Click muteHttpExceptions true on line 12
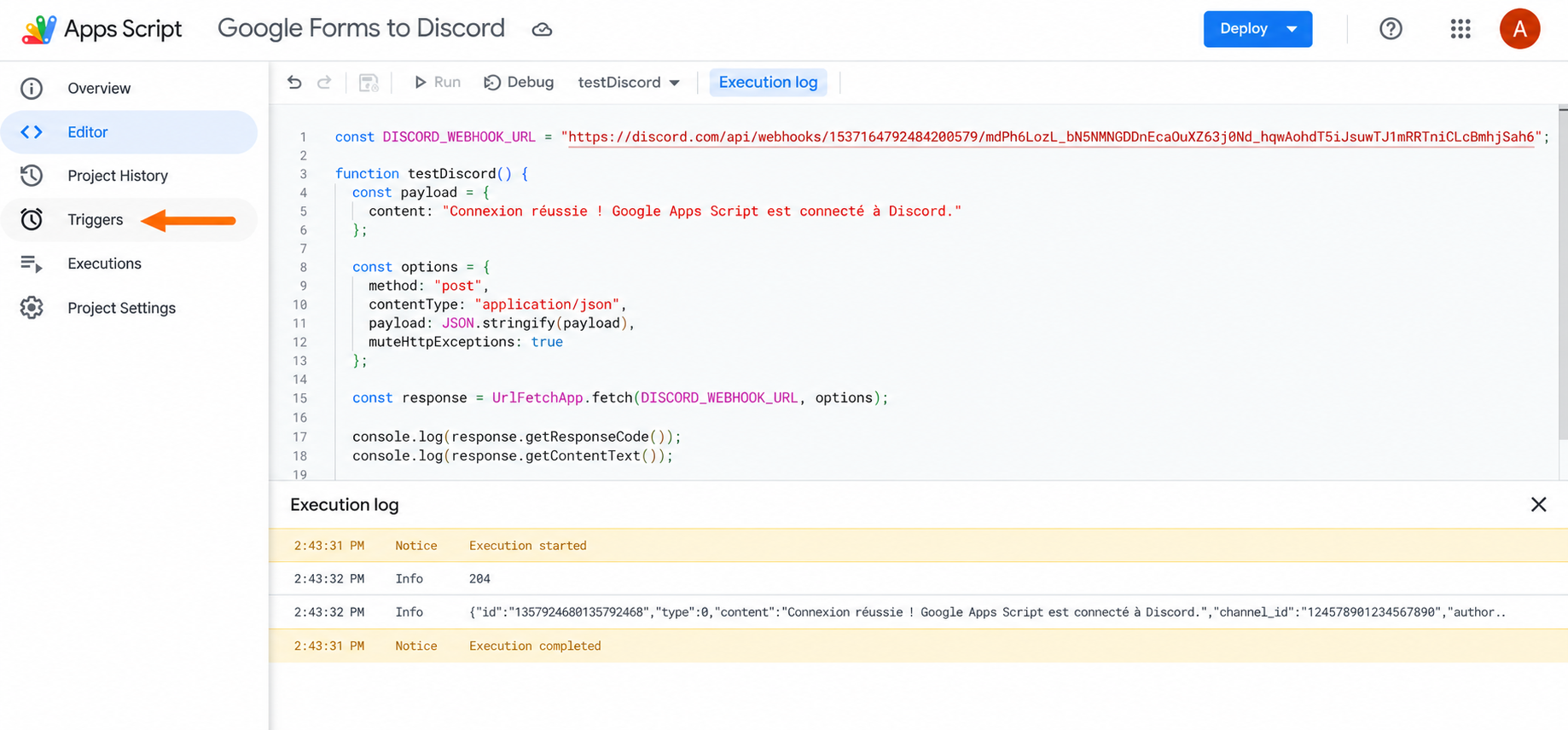Image resolution: width=1568 pixels, height=730 pixels. (x=466, y=342)
